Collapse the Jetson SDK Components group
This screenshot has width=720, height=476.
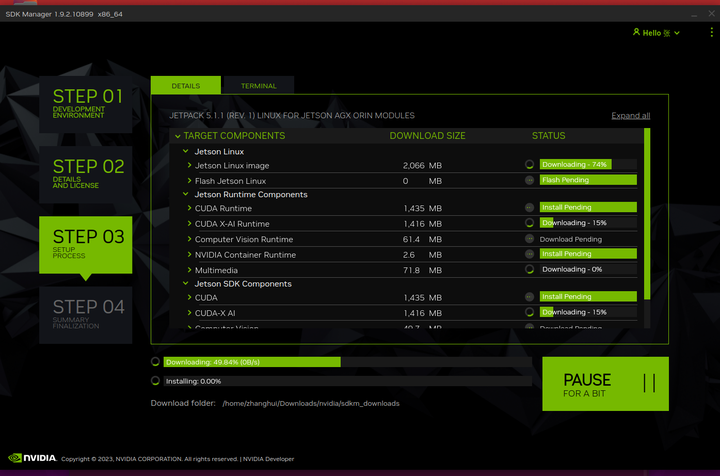[x=186, y=283]
